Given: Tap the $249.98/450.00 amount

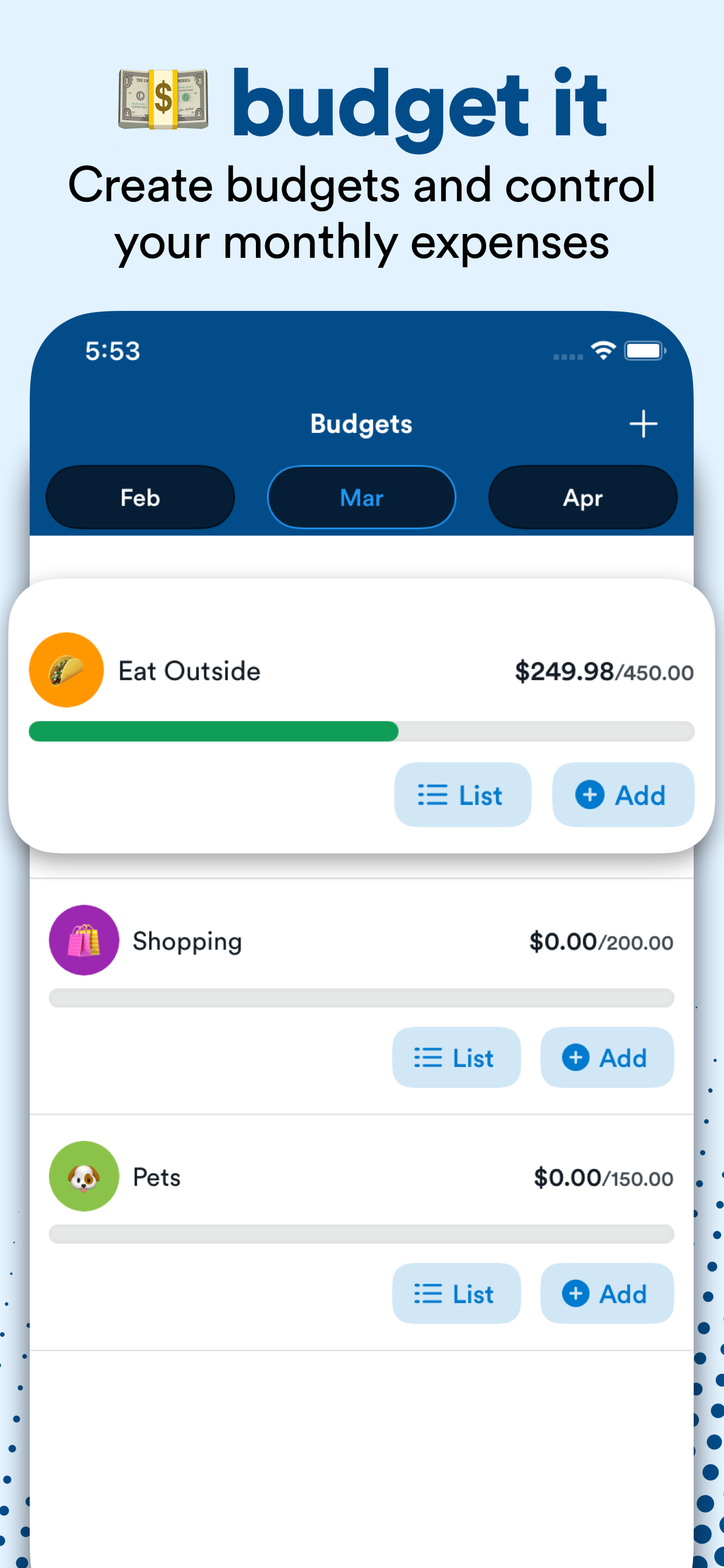Looking at the screenshot, I should [604, 671].
